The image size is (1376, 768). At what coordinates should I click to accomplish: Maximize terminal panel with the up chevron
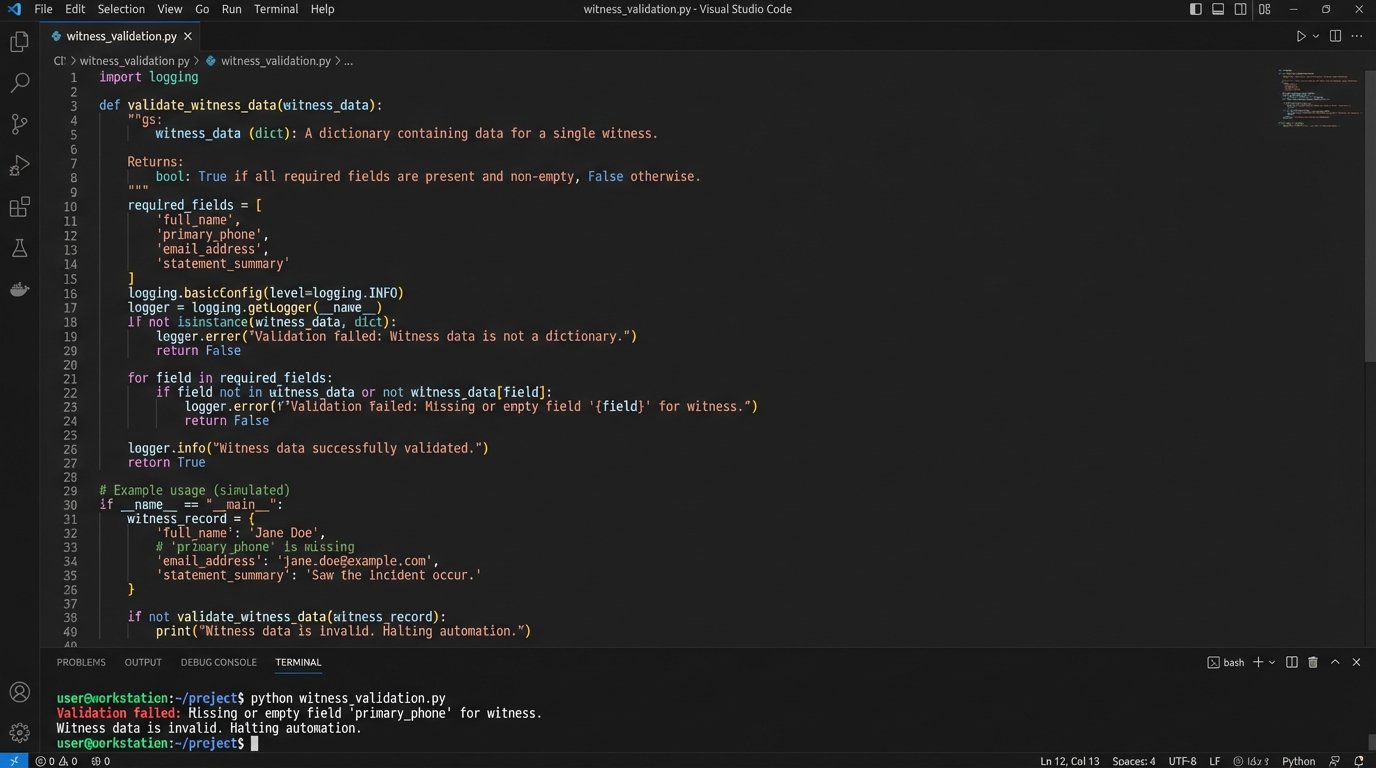(x=1335, y=662)
